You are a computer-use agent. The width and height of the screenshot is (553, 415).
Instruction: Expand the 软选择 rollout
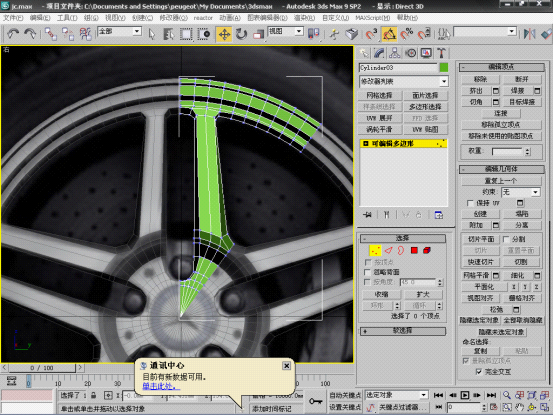coord(402,331)
